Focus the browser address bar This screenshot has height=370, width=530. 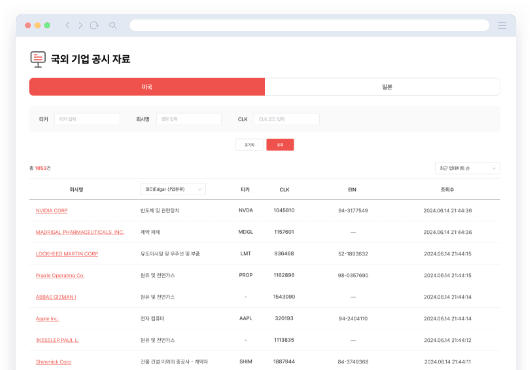309,25
